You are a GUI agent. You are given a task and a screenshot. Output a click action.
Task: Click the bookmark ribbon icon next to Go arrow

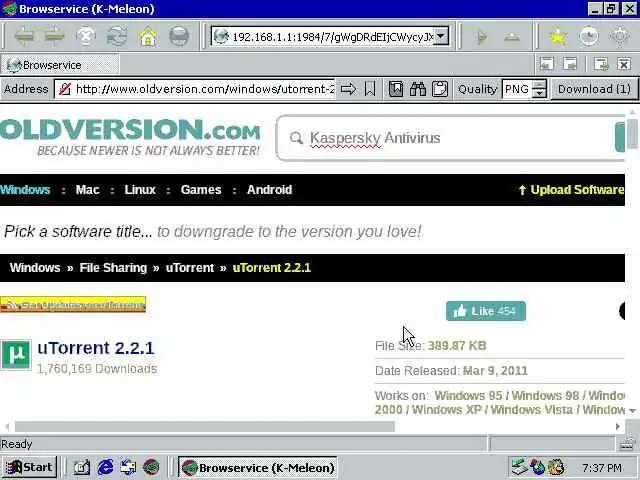[370, 89]
